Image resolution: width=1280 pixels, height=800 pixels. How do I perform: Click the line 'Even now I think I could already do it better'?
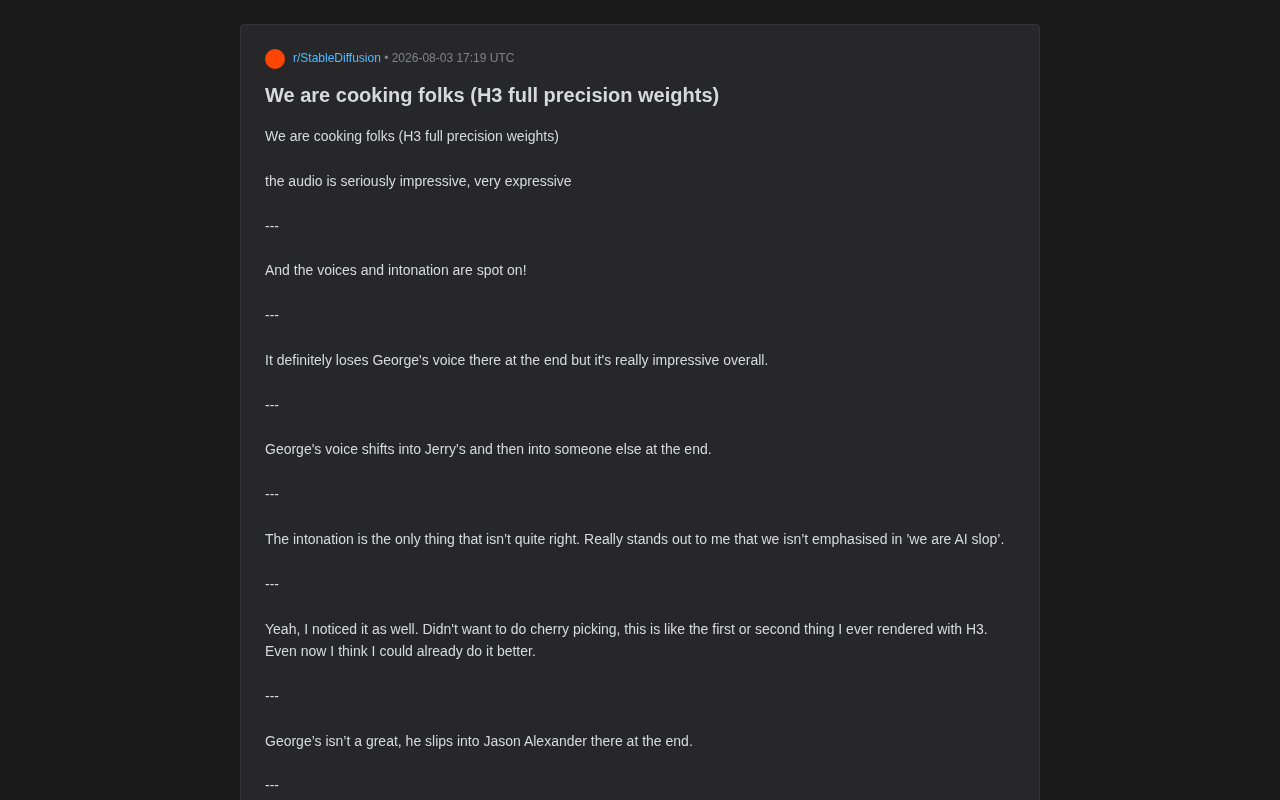point(400,651)
